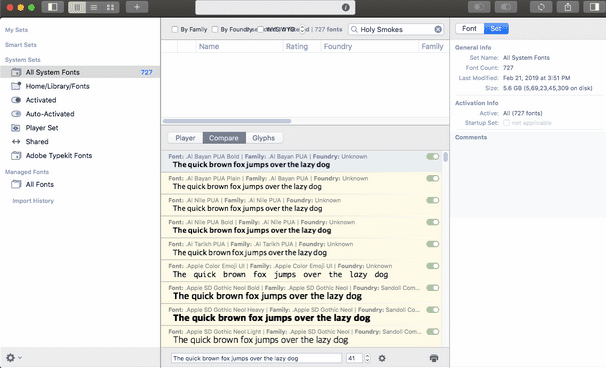Switch to the Font info tab
The image size is (606, 368).
469,29
